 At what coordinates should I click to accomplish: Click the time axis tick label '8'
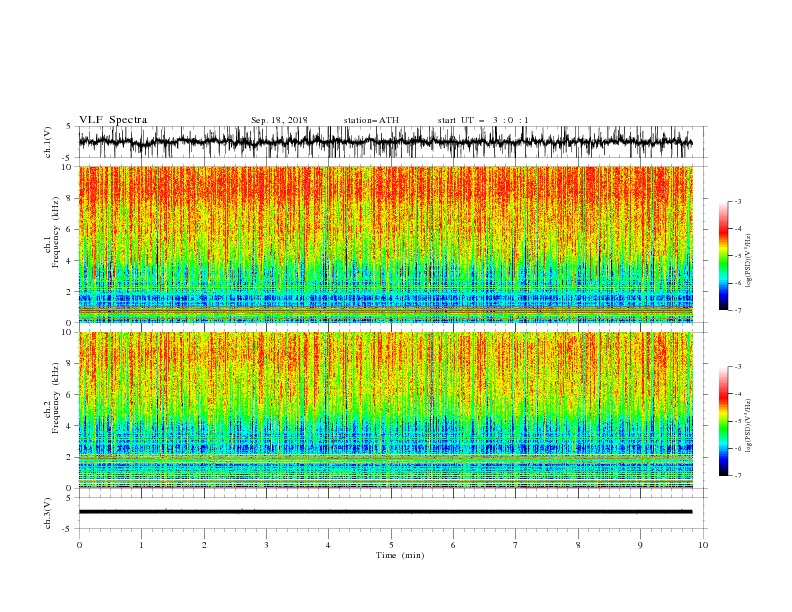tap(578, 545)
